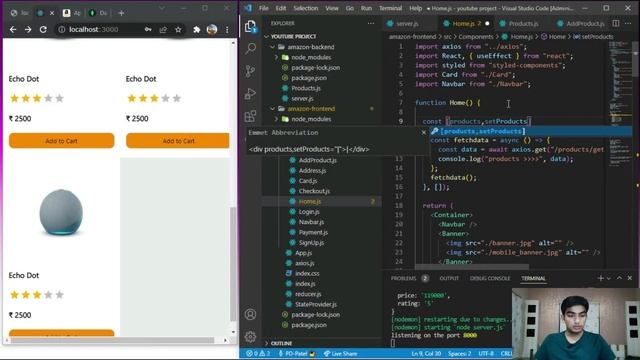Click errors and warnings status indicator

pos(258,353)
